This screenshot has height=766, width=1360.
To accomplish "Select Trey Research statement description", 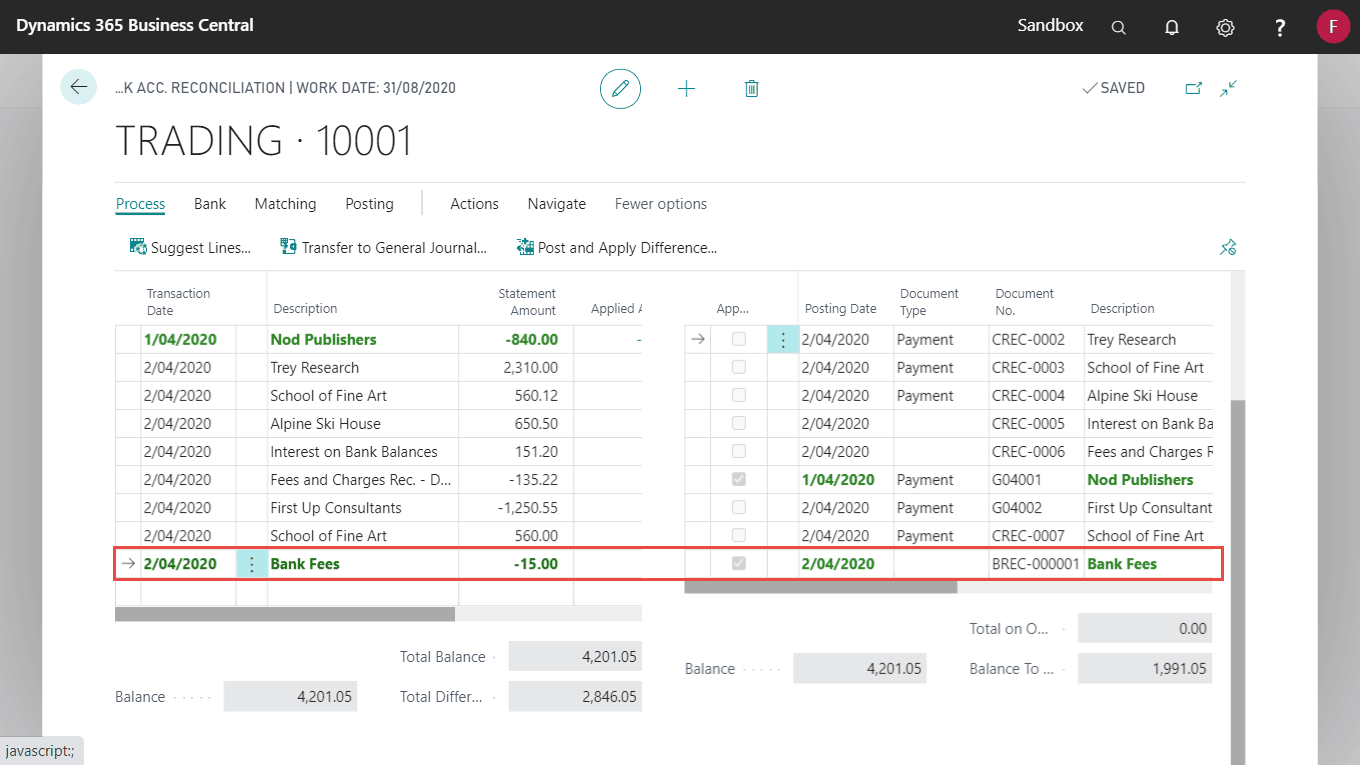I will click(314, 368).
